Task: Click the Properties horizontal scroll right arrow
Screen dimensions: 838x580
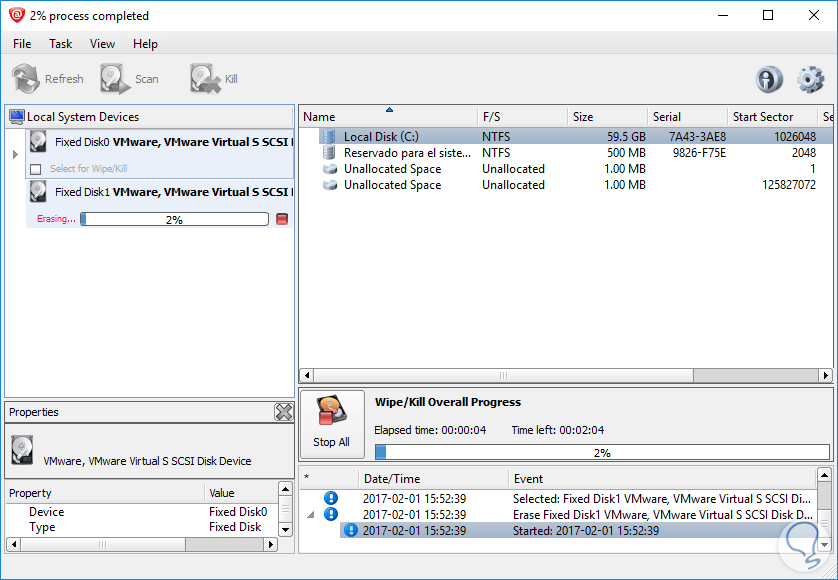Action: tap(271, 544)
